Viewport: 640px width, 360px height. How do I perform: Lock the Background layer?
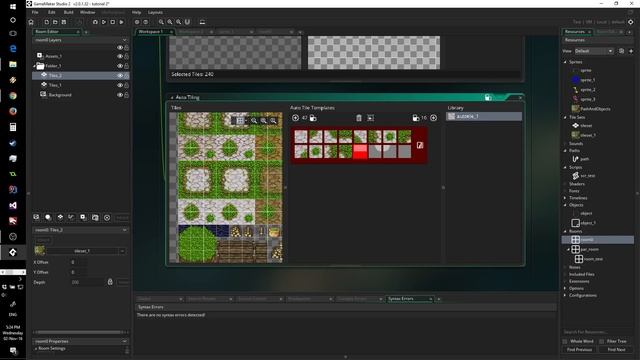pyautogui.click(x=127, y=95)
